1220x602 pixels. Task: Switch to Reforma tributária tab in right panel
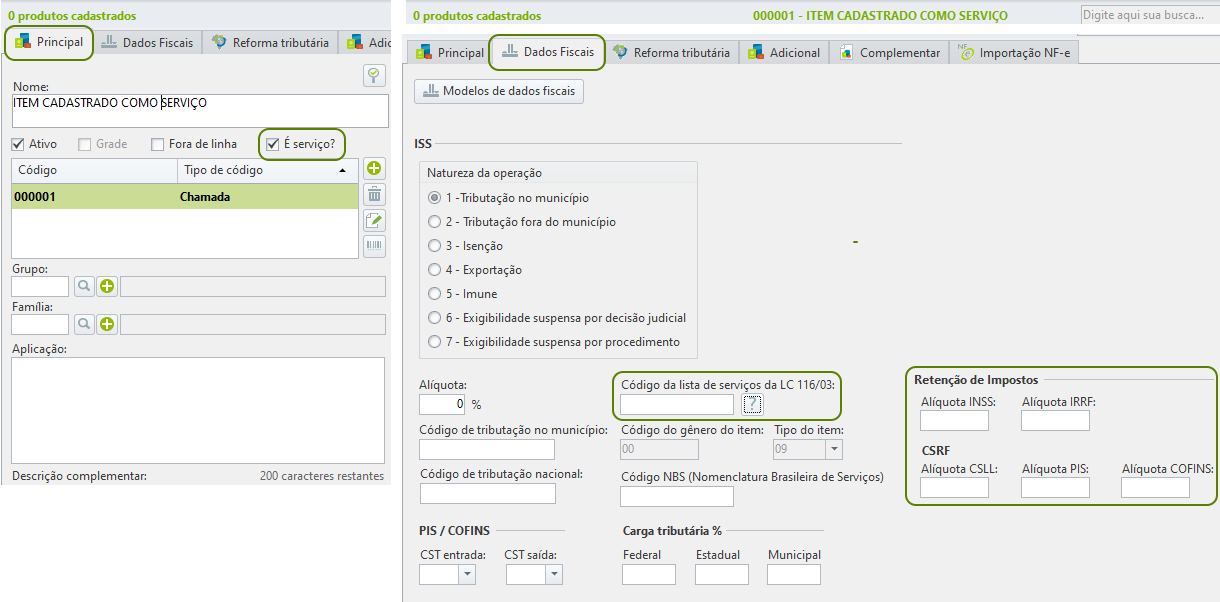pos(671,53)
